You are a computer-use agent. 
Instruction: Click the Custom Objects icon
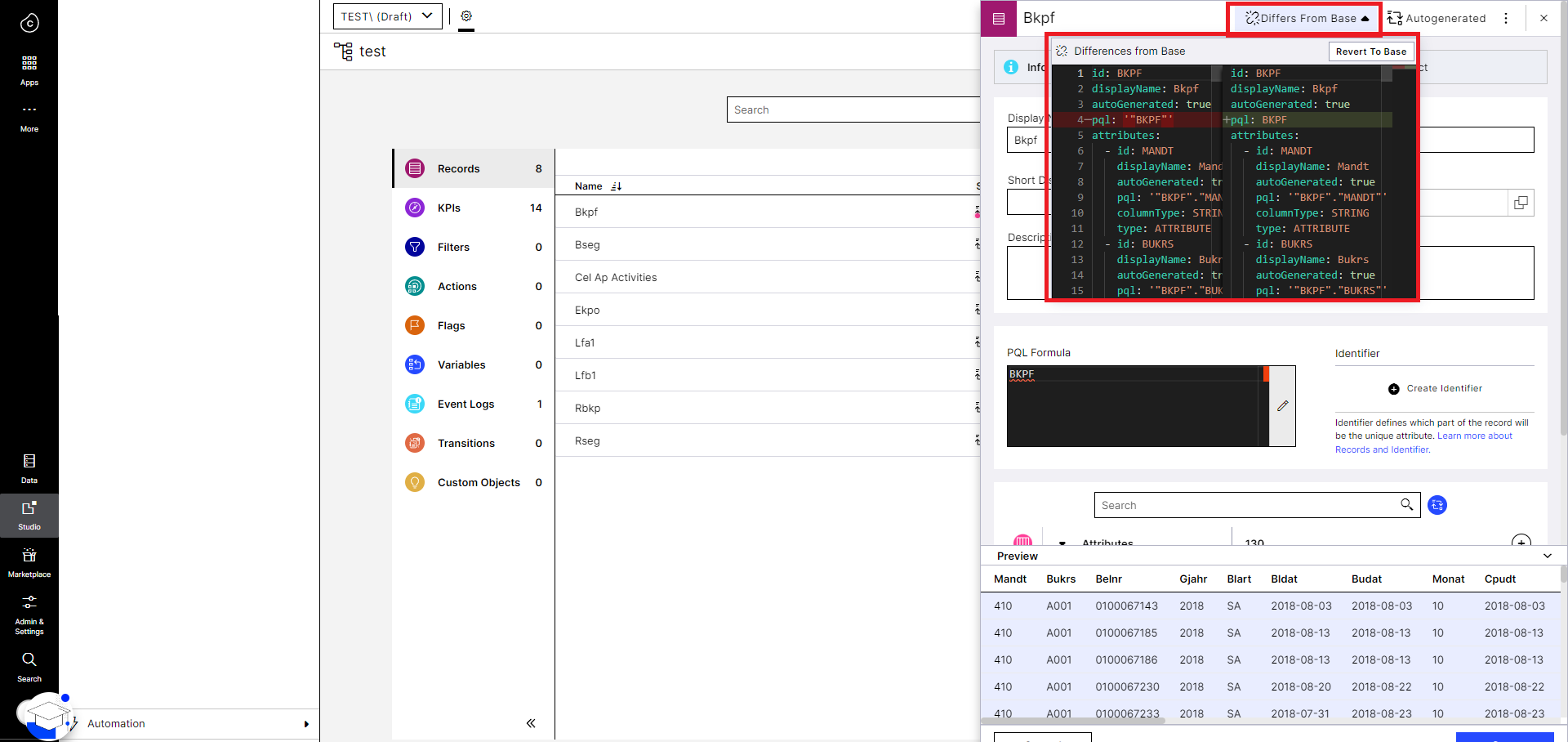click(x=415, y=482)
